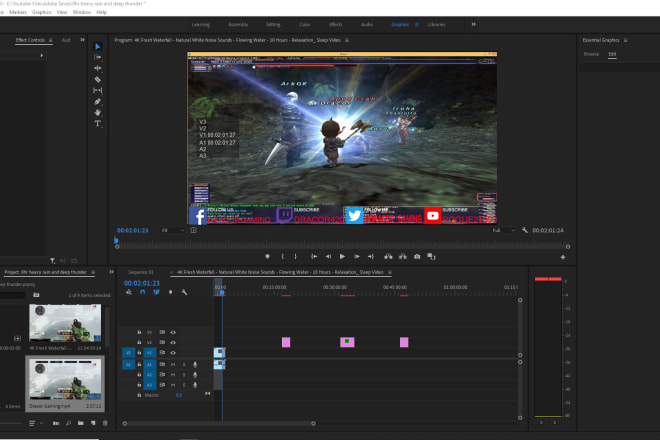
Task: Select the Hand tool
Action: pyautogui.click(x=98, y=112)
